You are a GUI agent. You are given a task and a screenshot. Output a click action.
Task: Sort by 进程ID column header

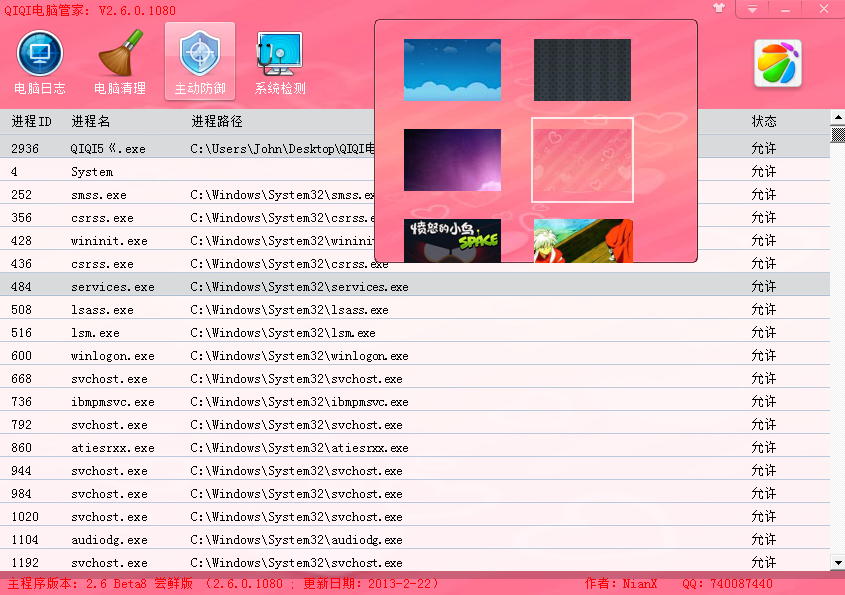pos(32,121)
